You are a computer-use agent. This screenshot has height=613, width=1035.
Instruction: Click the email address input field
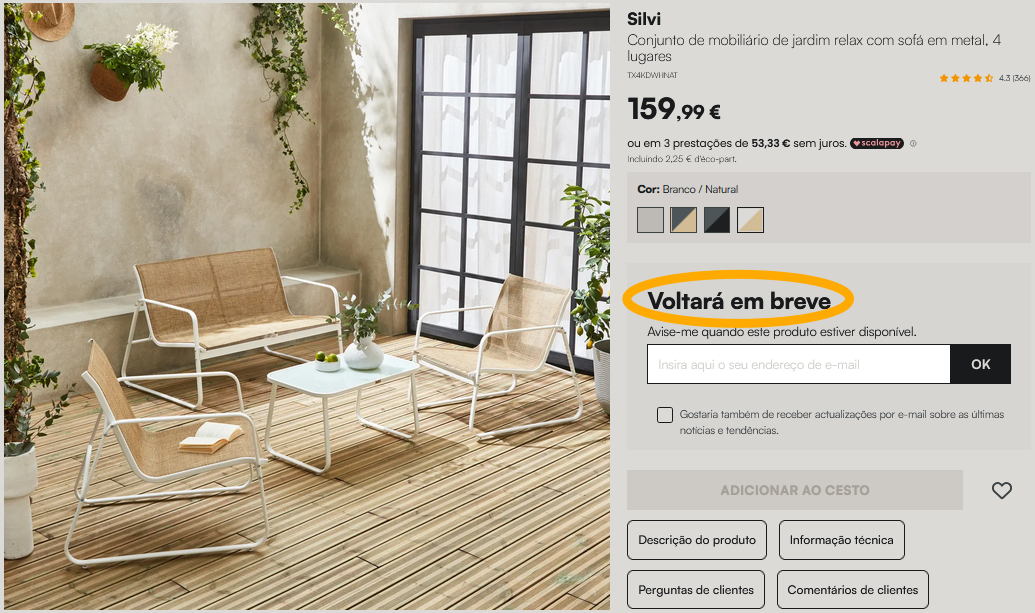[x=799, y=364]
